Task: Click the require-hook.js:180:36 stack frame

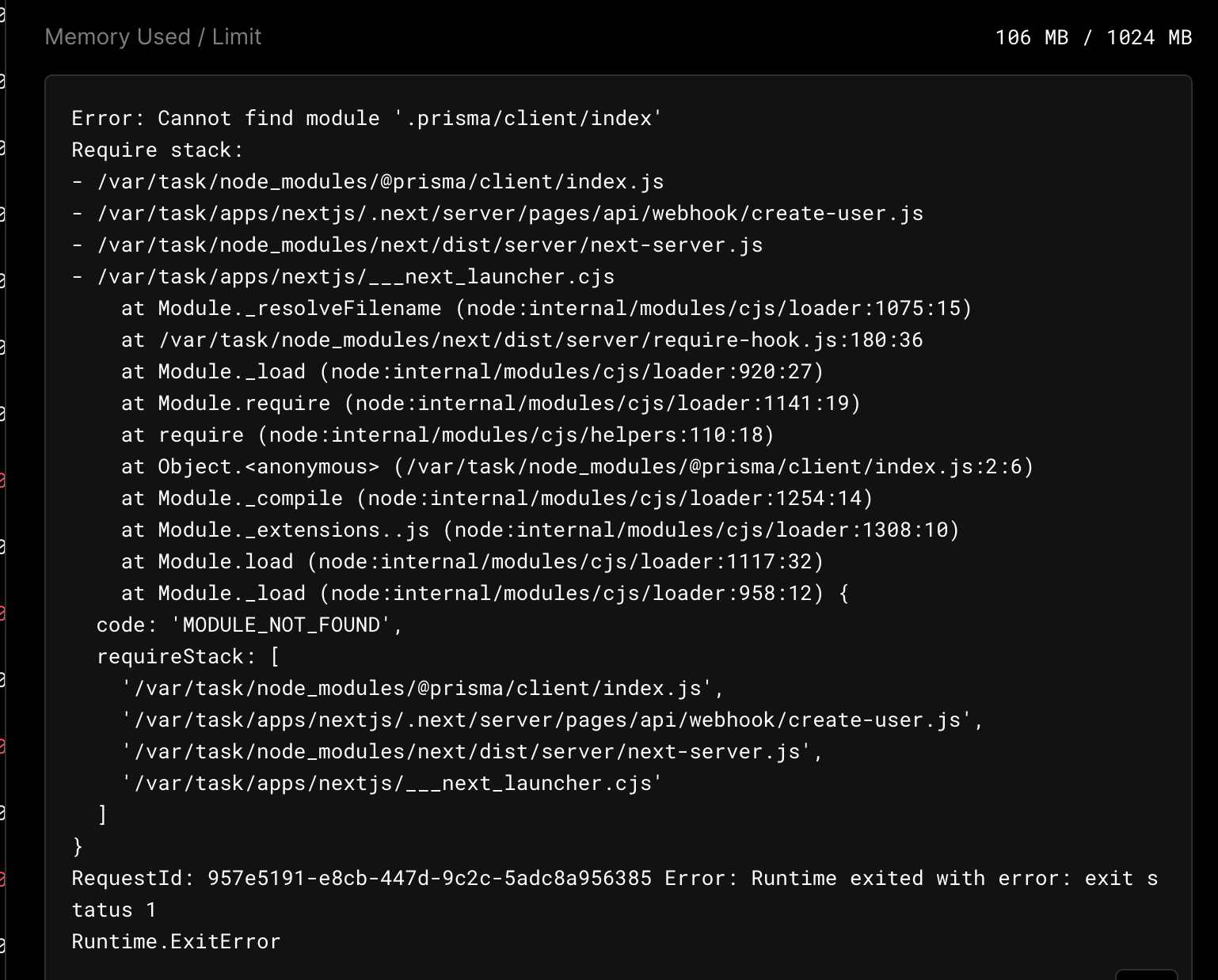Action: 521,340
